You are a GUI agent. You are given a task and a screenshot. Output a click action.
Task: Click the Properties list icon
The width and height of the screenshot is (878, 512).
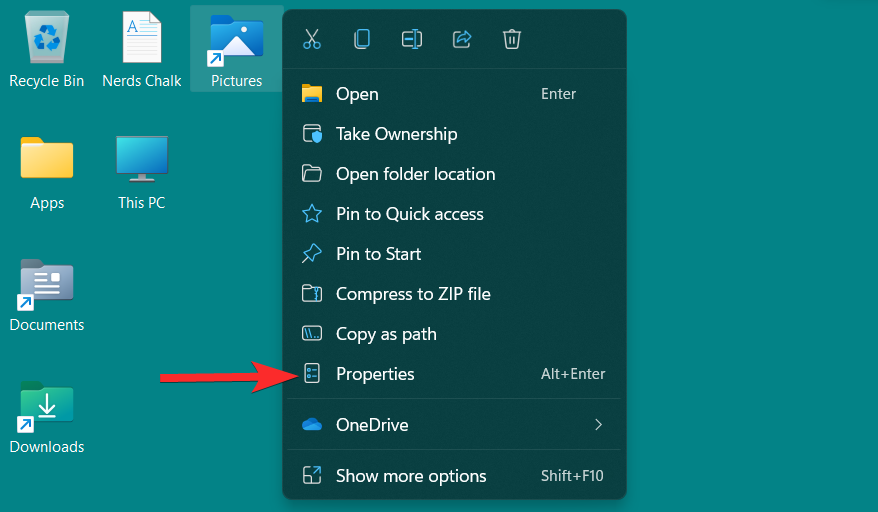(312, 374)
